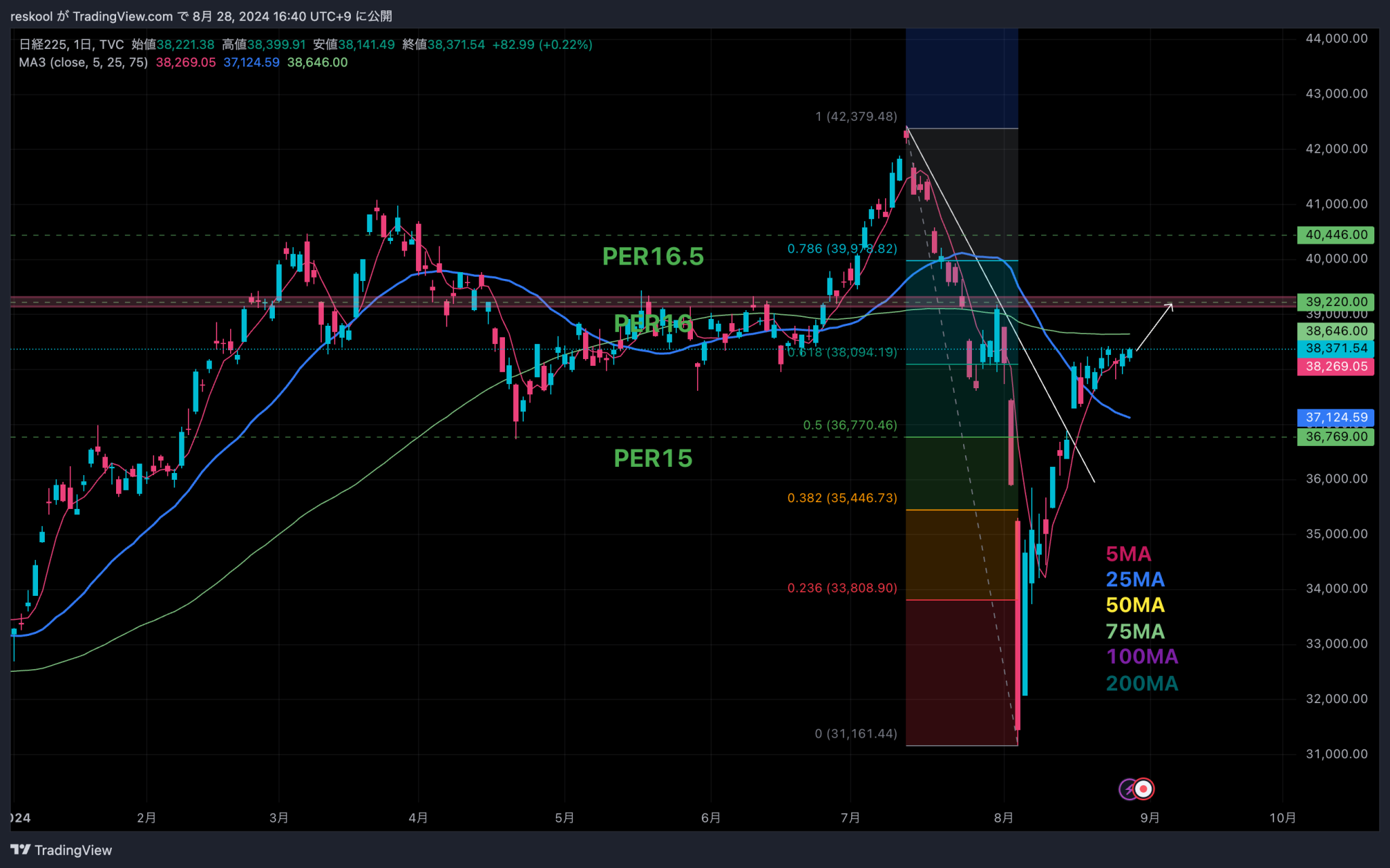Screen dimensions: 1390x868
Task: Click the TradingView logo at bottom left
Action: pos(61,850)
